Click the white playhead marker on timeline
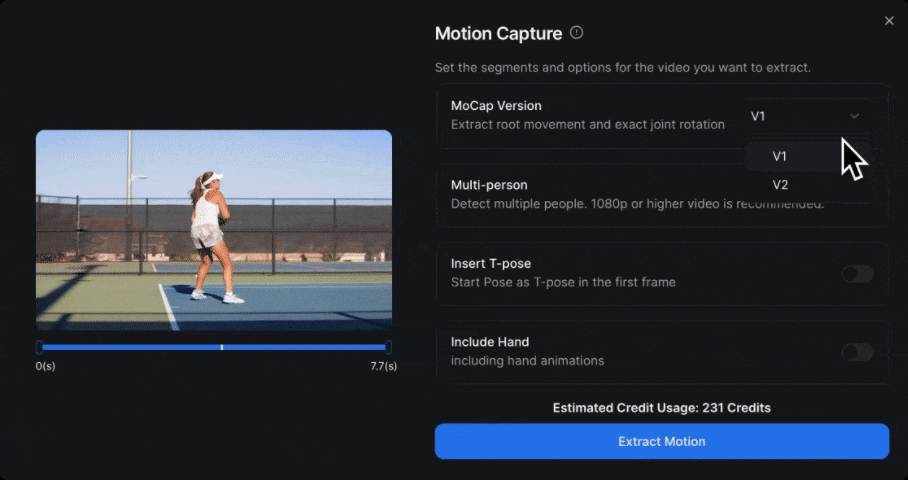This screenshot has width=908, height=480. pos(221,347)
